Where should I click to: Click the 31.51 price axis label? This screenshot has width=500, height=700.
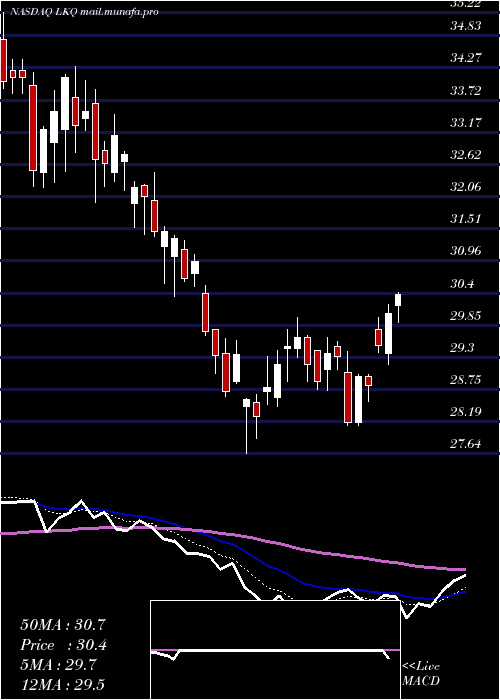pos(466,219)
